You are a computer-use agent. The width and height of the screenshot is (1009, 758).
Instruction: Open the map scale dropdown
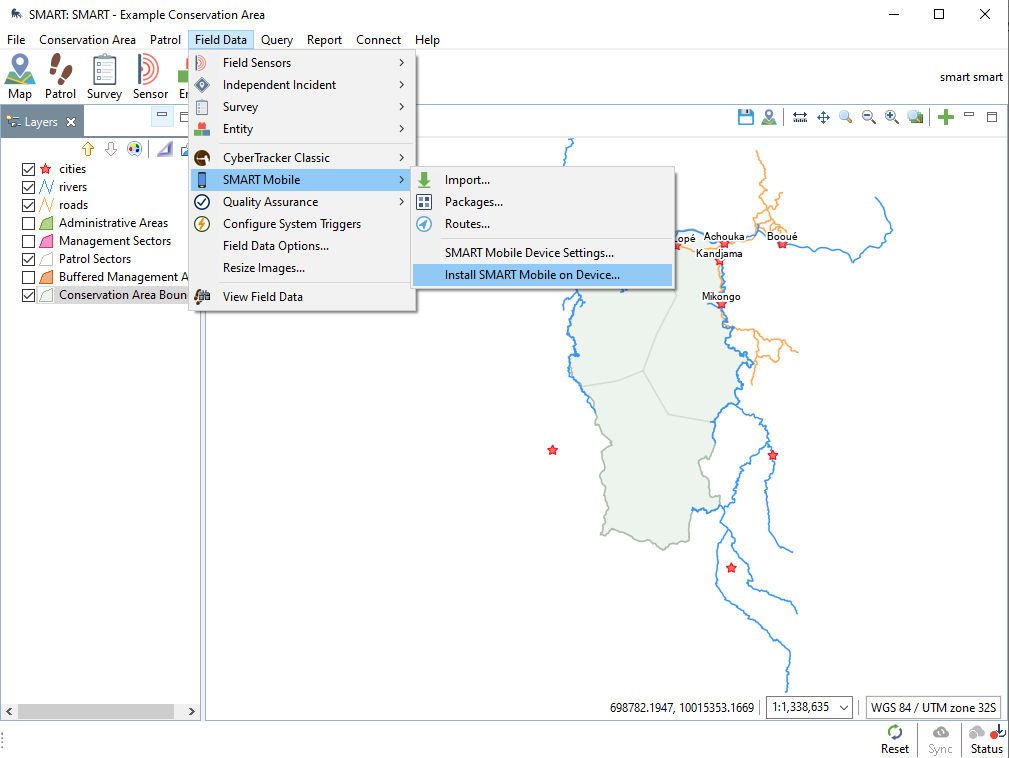point(809,707)
